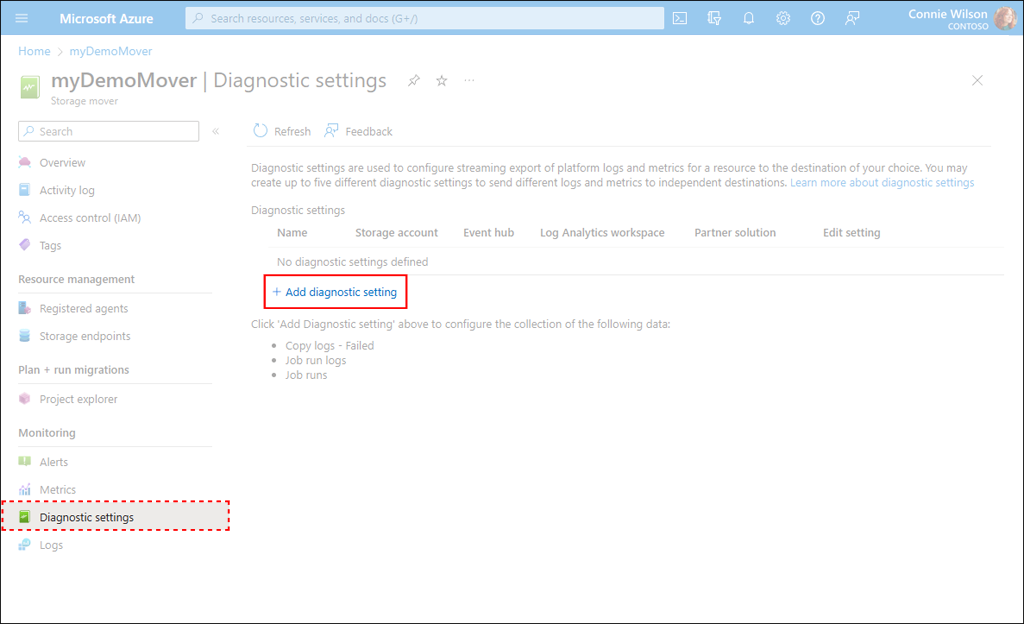Open the notifications bell
1024x624 pixels.
pyautogui.click(x=748, y=18)
